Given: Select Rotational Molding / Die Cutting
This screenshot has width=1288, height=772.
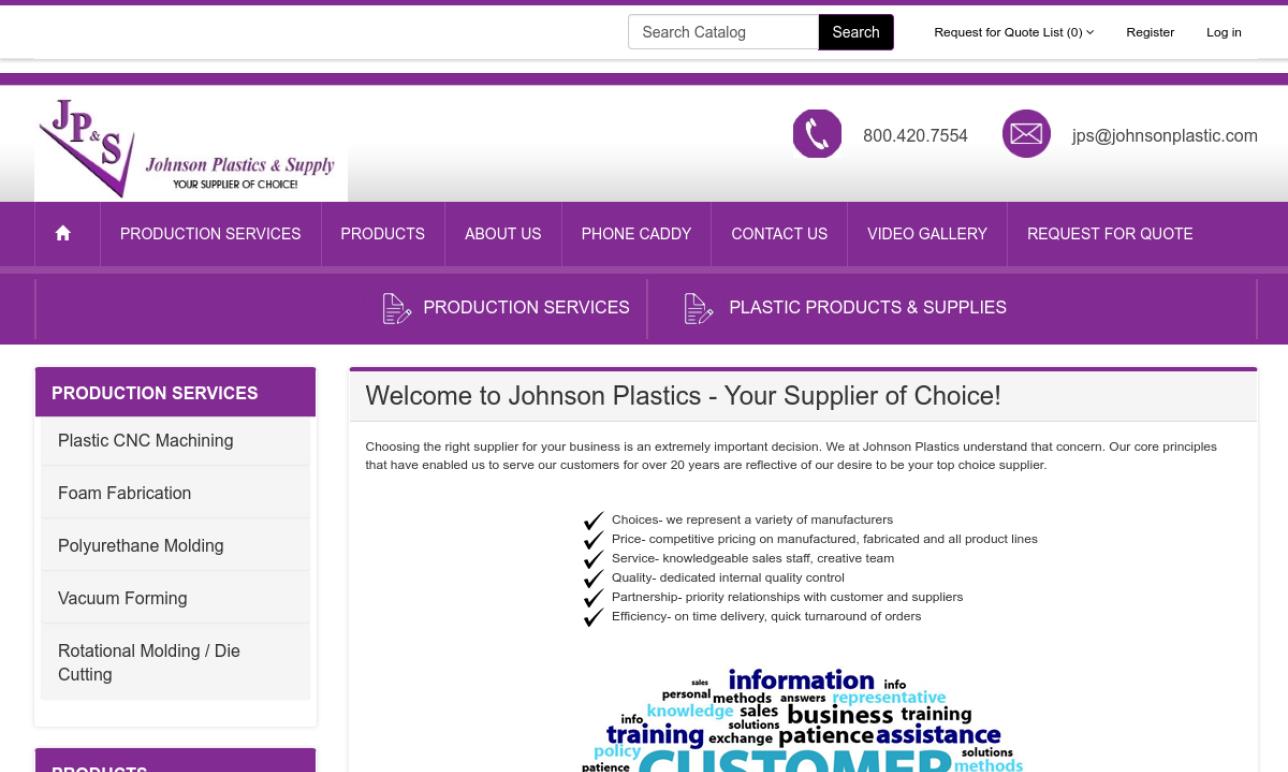Looking at the screenshot, I should pos(175,662).
